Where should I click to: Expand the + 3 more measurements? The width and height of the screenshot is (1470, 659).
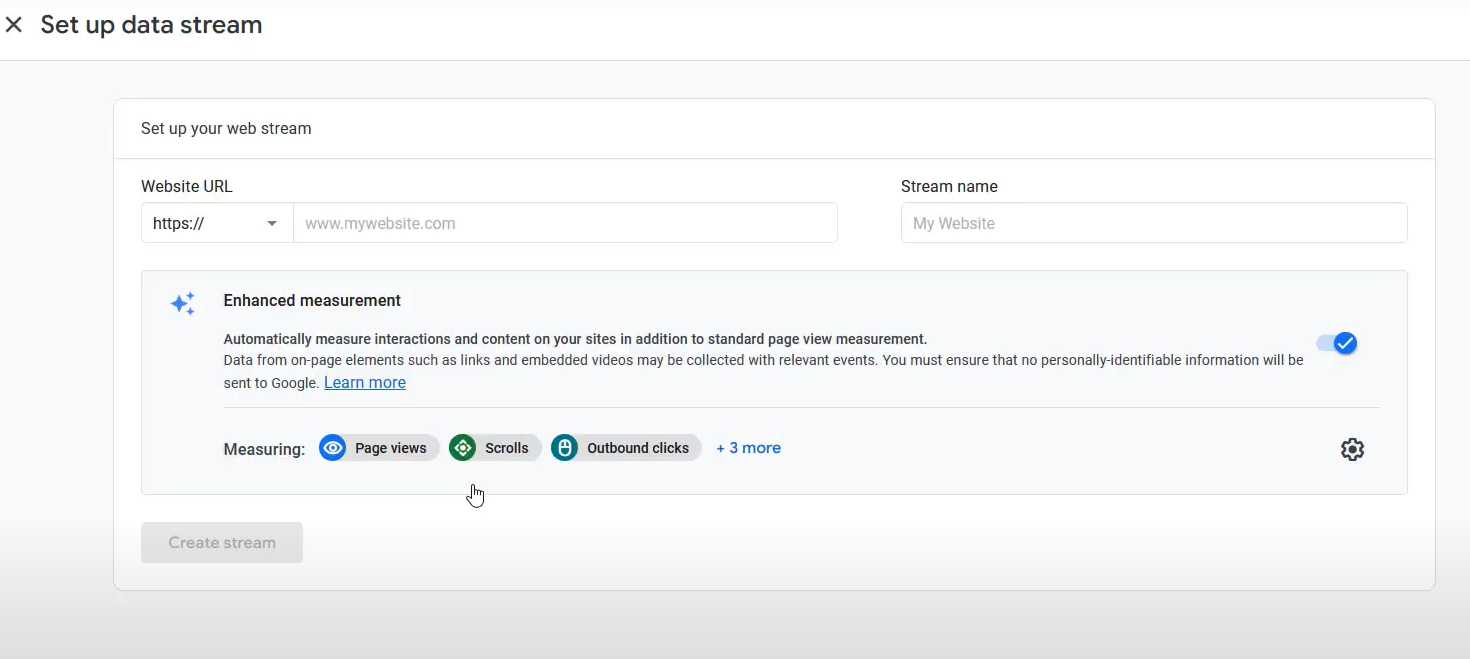(748, 448)
